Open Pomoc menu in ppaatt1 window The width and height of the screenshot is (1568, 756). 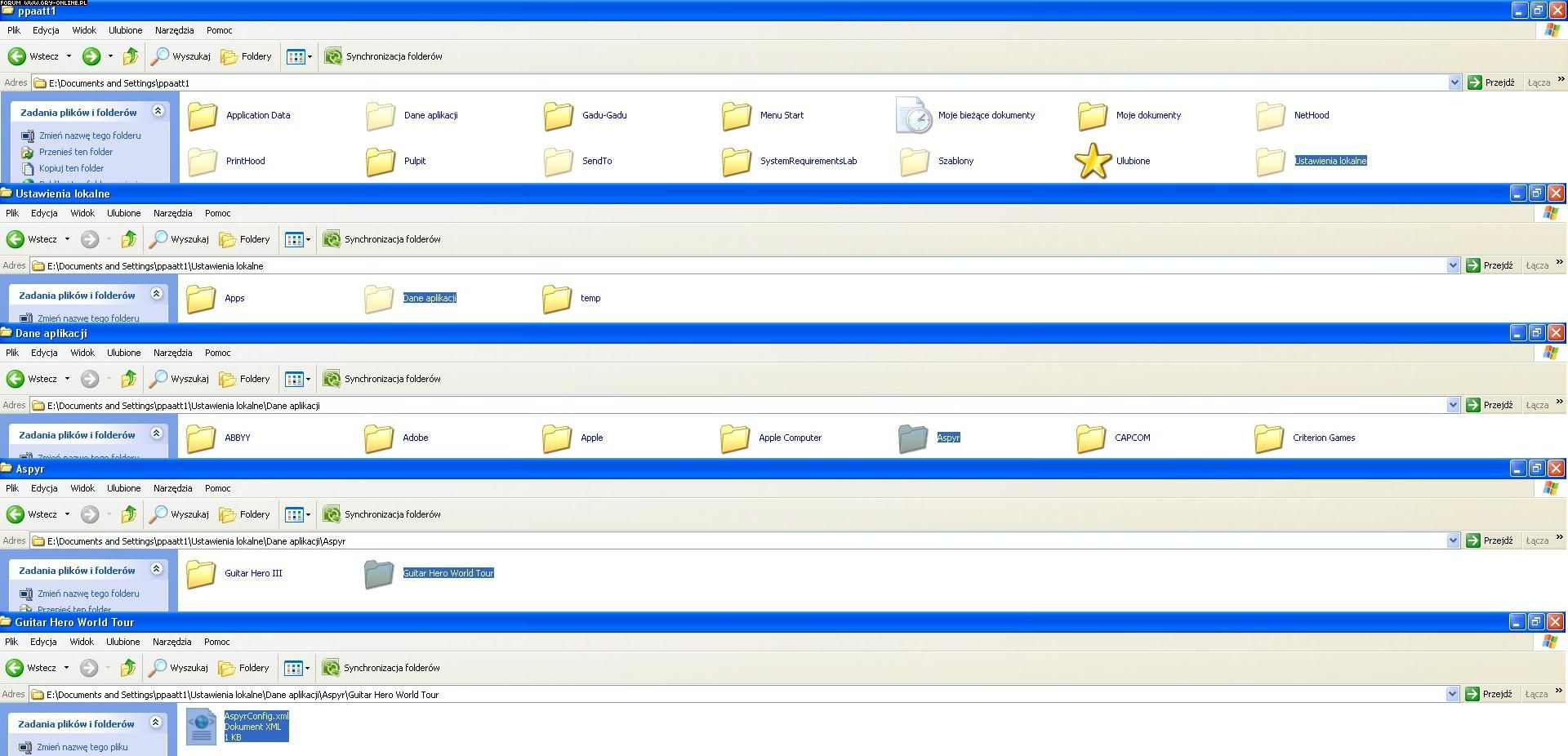[x=220, y=30]
